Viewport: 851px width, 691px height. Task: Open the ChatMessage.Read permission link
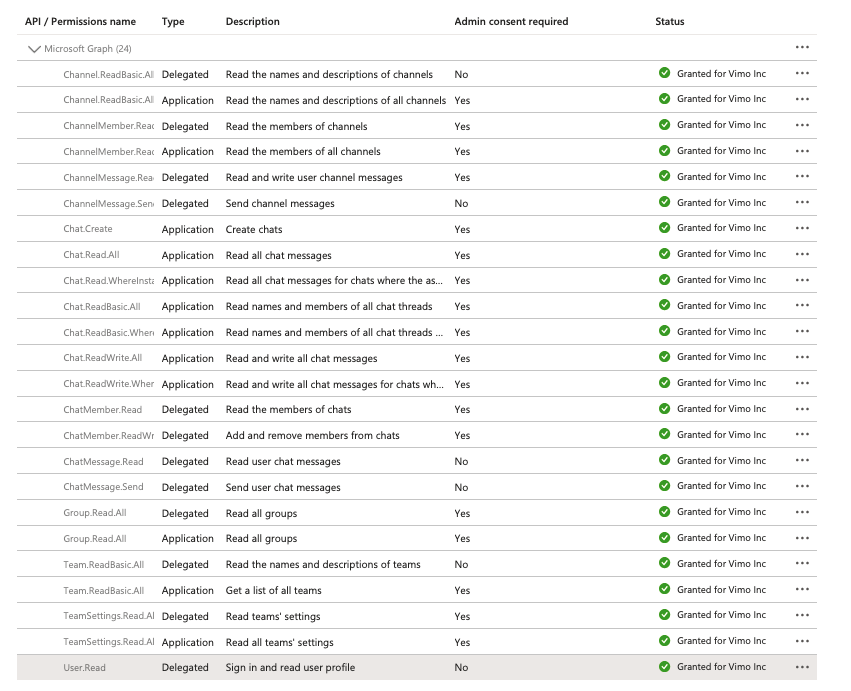click(103, 462)
